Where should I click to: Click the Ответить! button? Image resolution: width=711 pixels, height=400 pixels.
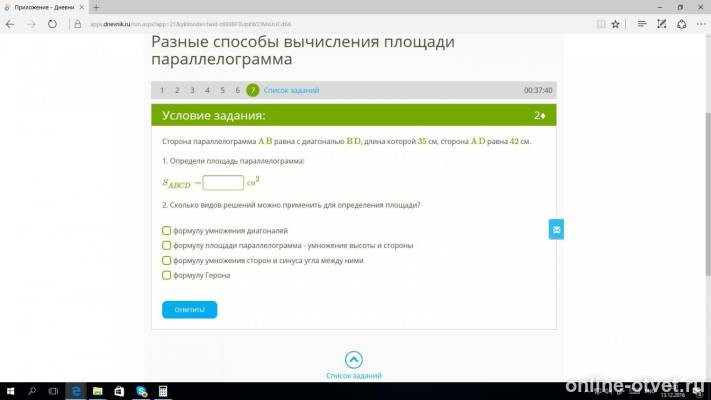pos(190,310)
